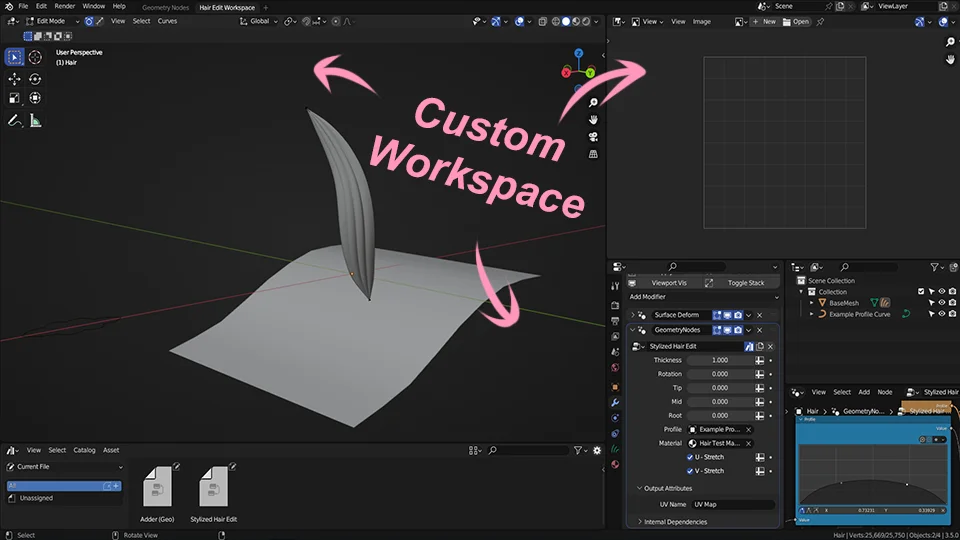Click the Toggle Stack button

[x=745, y=283]
